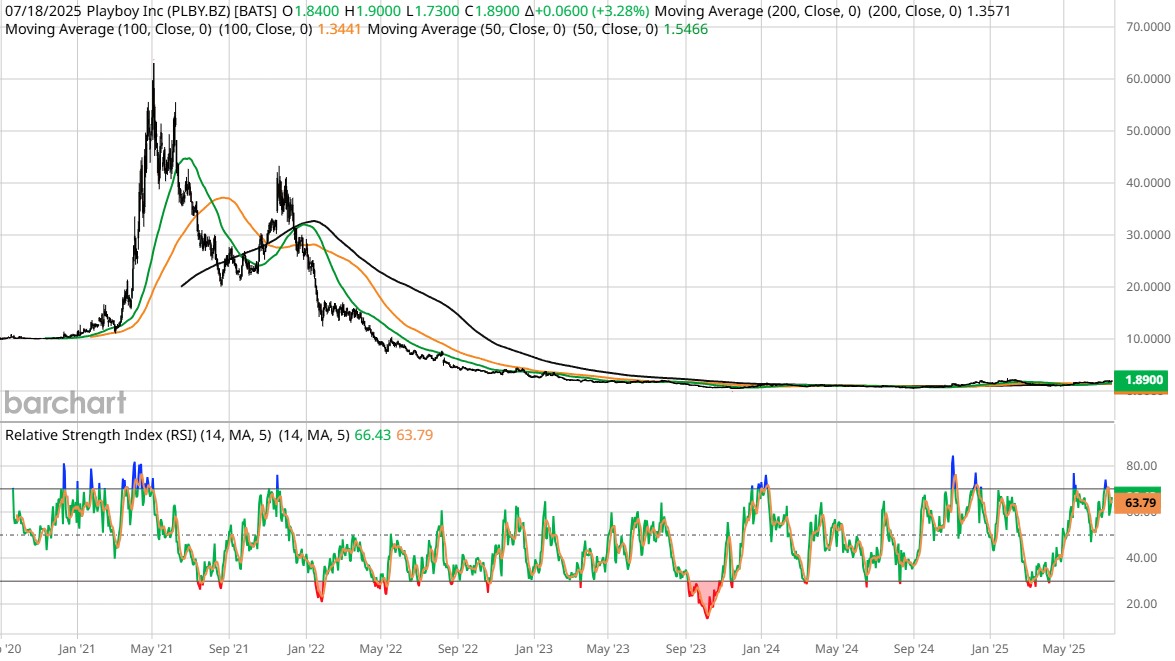This screenshot has height=661, width=1175.
Task: Click the change value +0.0600 (+3.28%)
Action: [x=592, y=11]
